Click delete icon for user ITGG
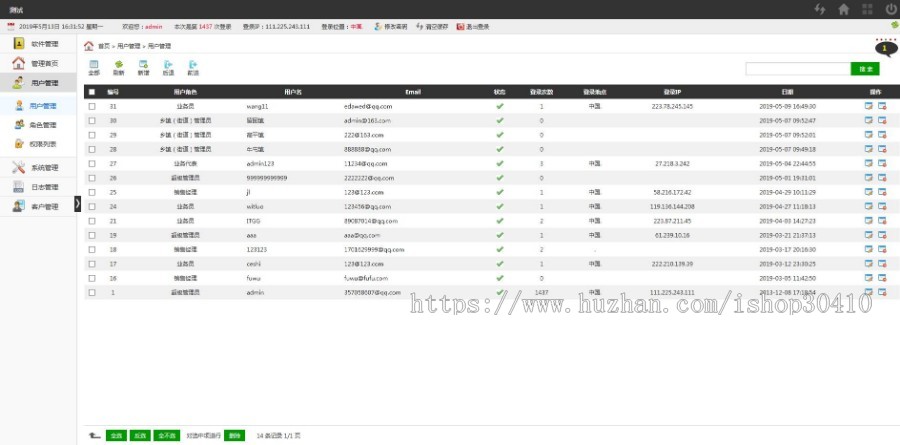 click(882, 220)
